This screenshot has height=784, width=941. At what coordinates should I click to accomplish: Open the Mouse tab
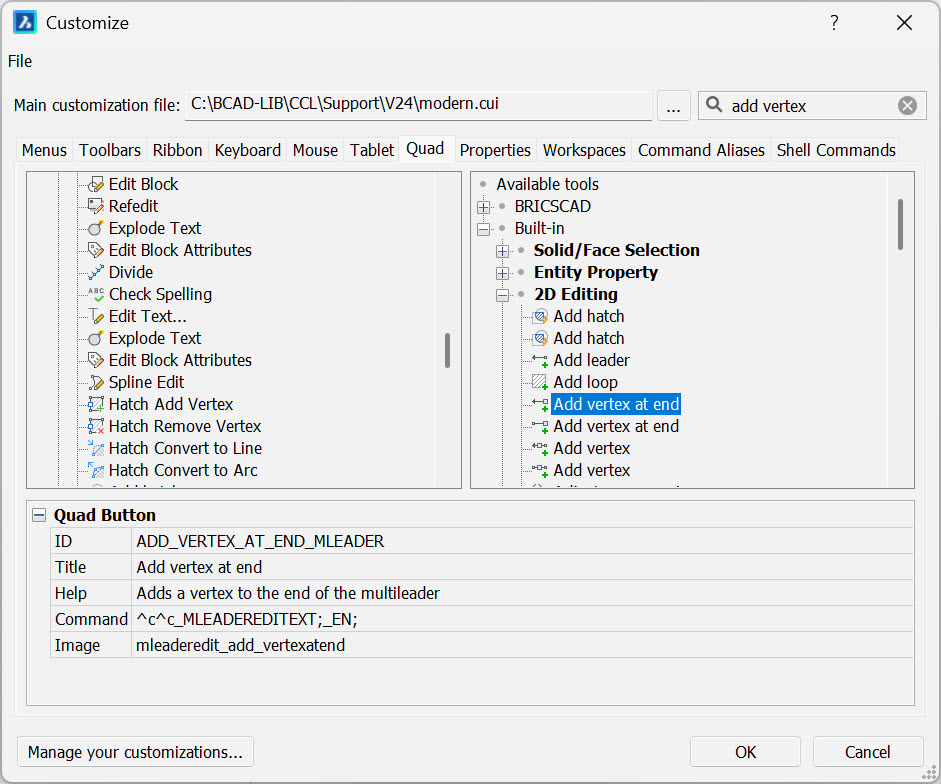(316, 150)
